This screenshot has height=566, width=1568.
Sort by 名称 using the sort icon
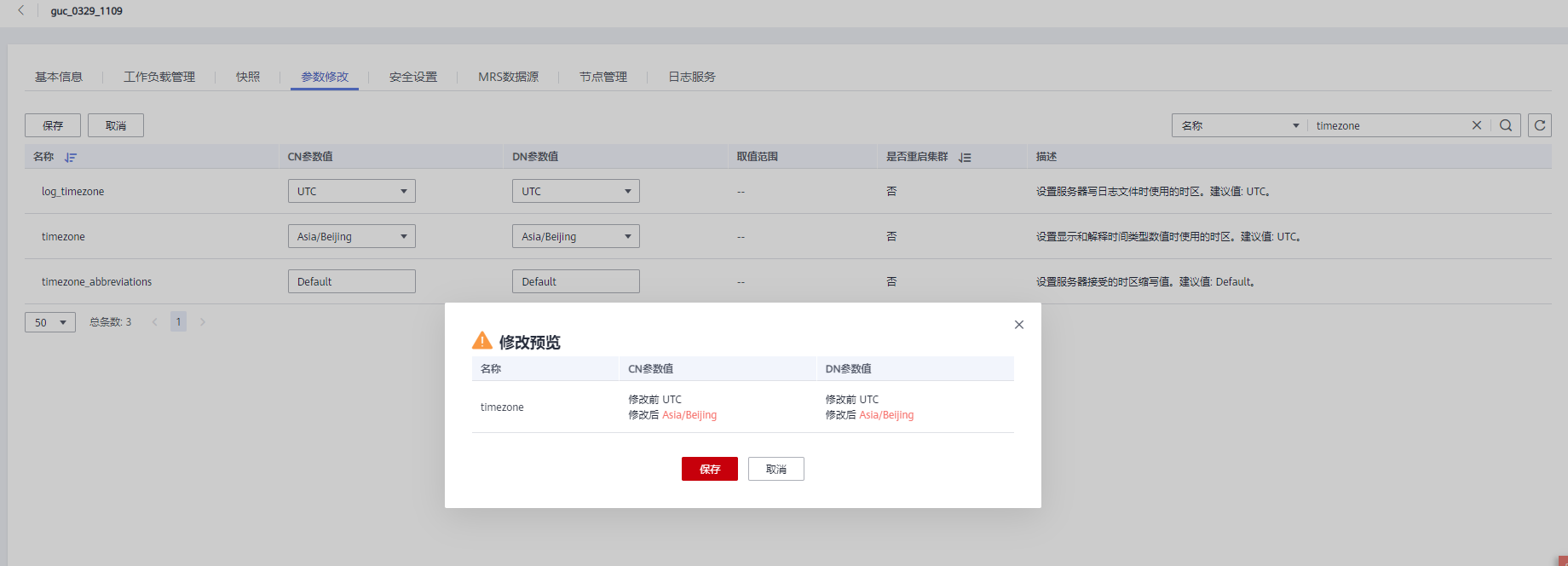(71, 157)
